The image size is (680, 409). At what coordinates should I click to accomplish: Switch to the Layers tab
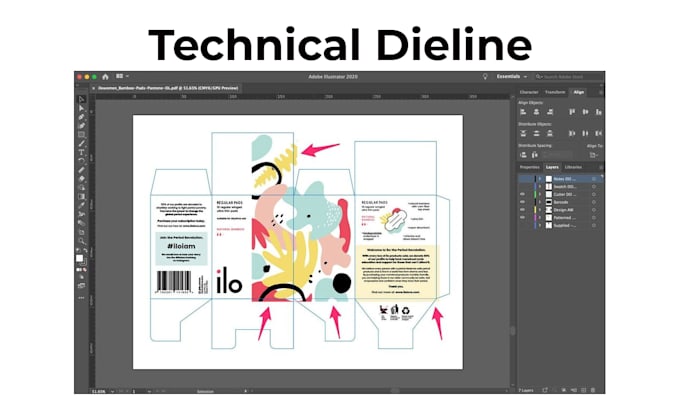pos(552,167)
